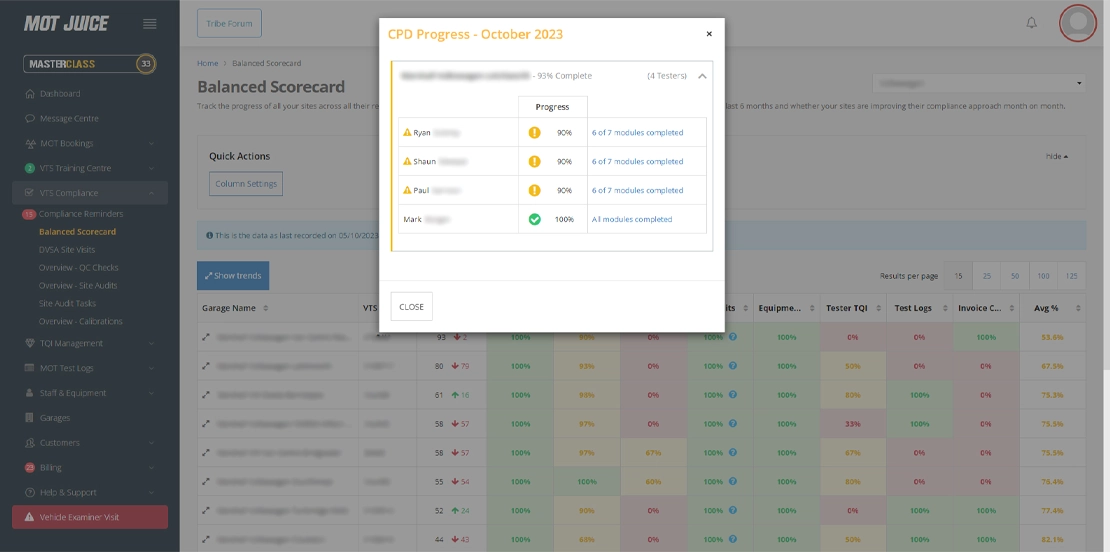This screenshot has width=1110, height=552.
Task: Expand the Staff & Equipment sidebar menu
Action: point(90,393)
